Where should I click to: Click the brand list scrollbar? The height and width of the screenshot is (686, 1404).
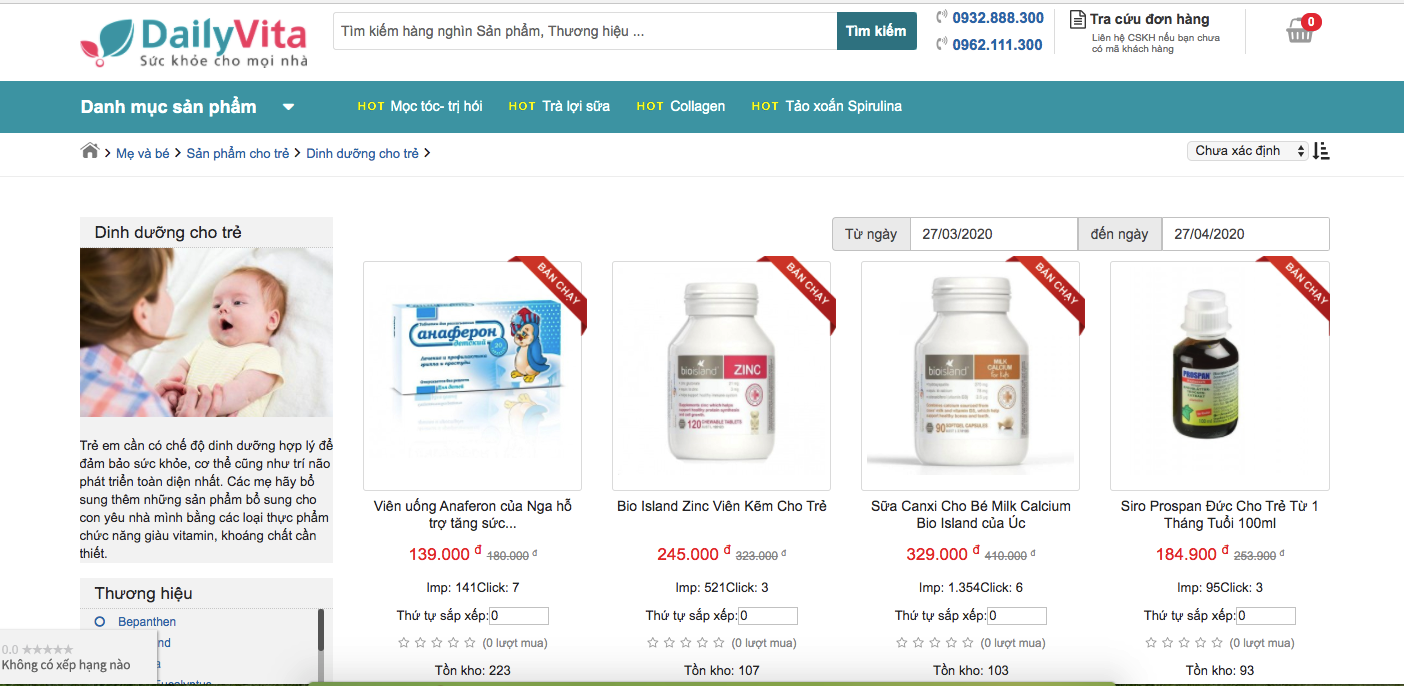pos(321,645)
